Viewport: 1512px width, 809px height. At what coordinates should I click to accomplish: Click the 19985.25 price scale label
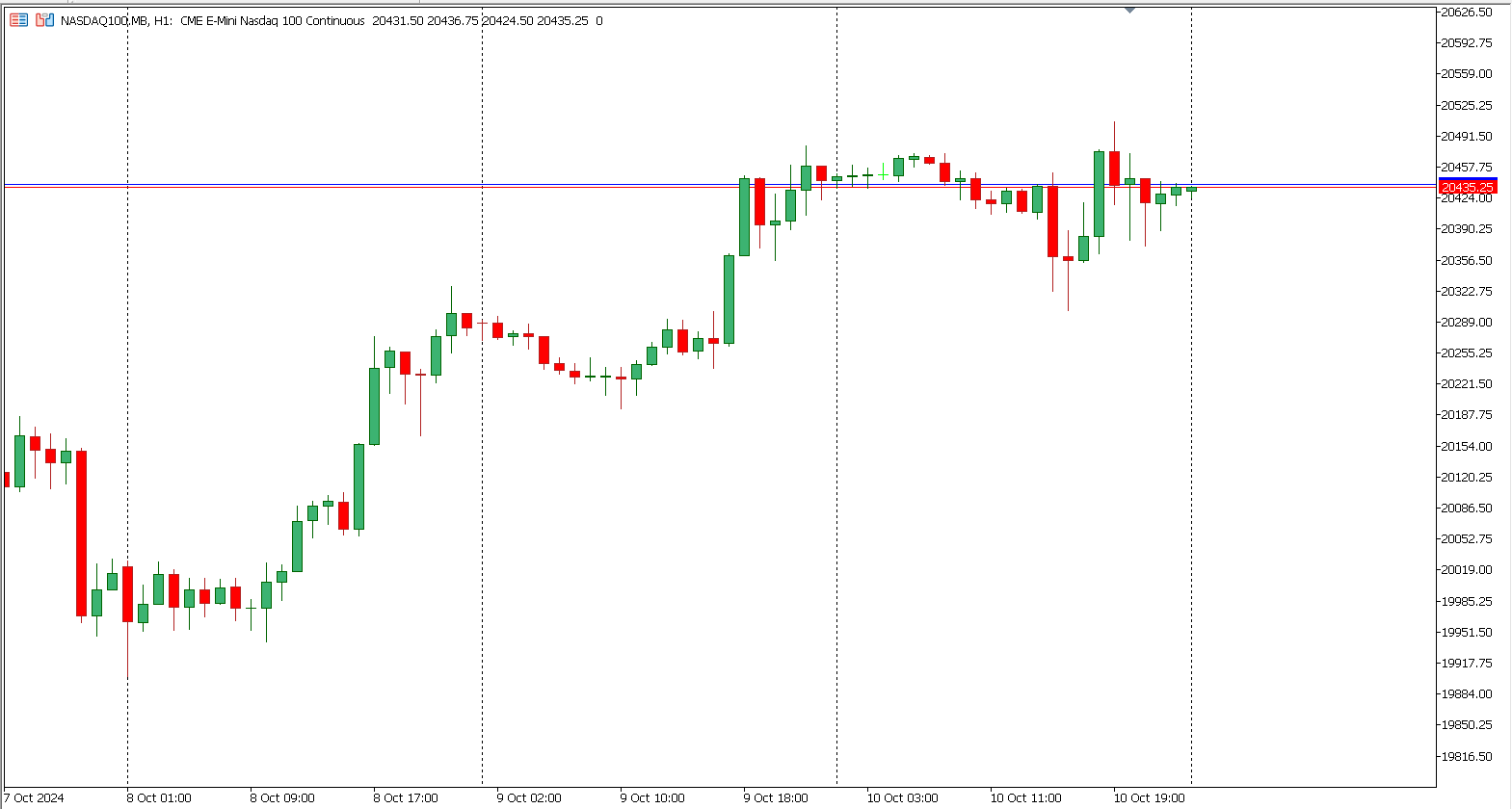(x=1466, y=601)
